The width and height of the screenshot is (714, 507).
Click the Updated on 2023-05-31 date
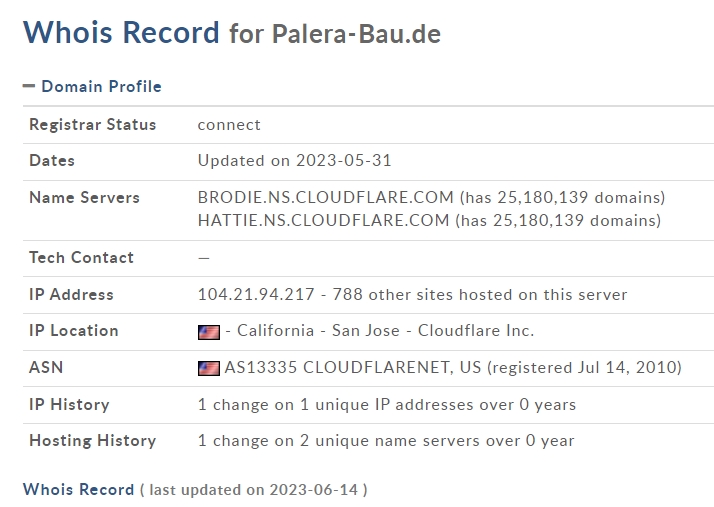tap(286, 161)
